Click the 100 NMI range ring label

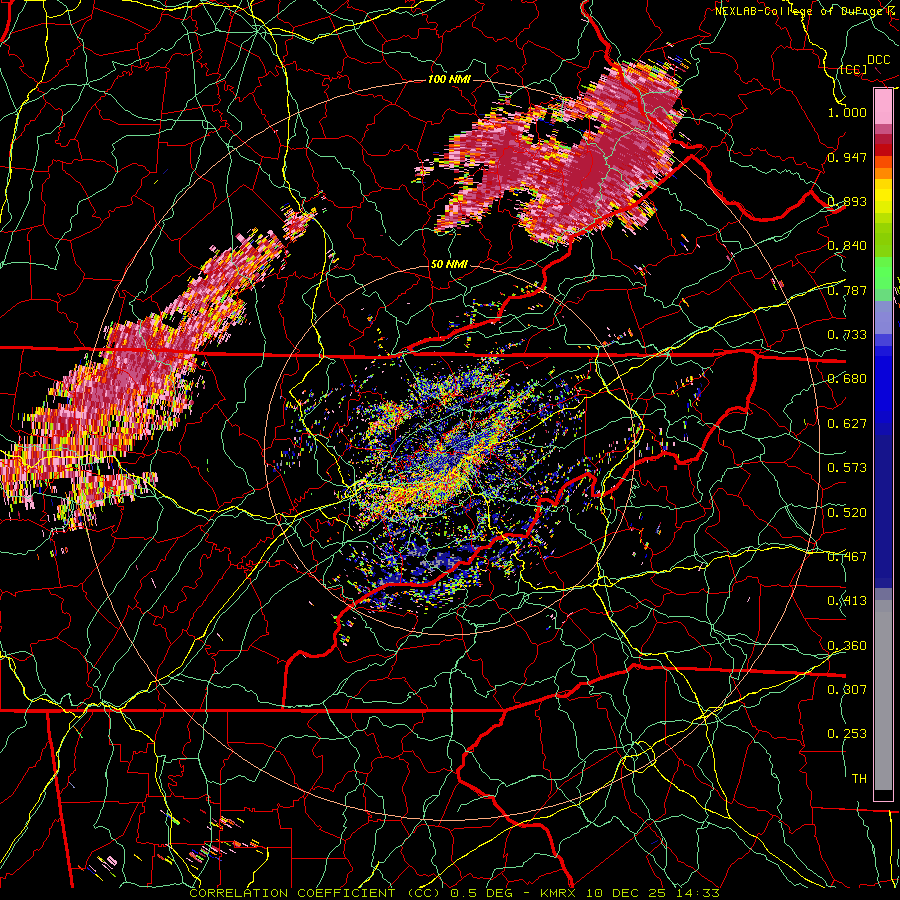[x=449, y=79]
